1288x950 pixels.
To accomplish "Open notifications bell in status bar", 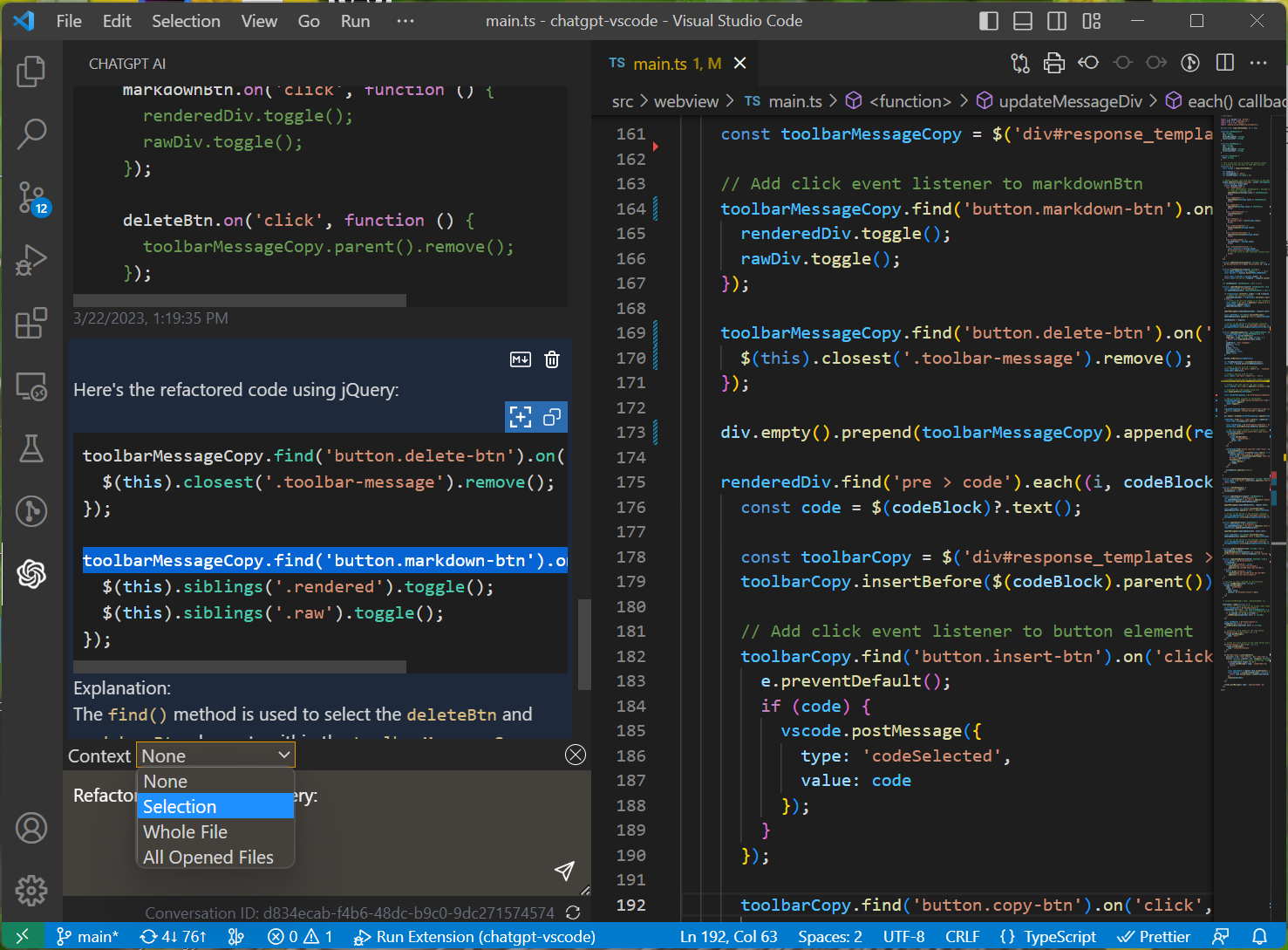I will [1259, 937].
